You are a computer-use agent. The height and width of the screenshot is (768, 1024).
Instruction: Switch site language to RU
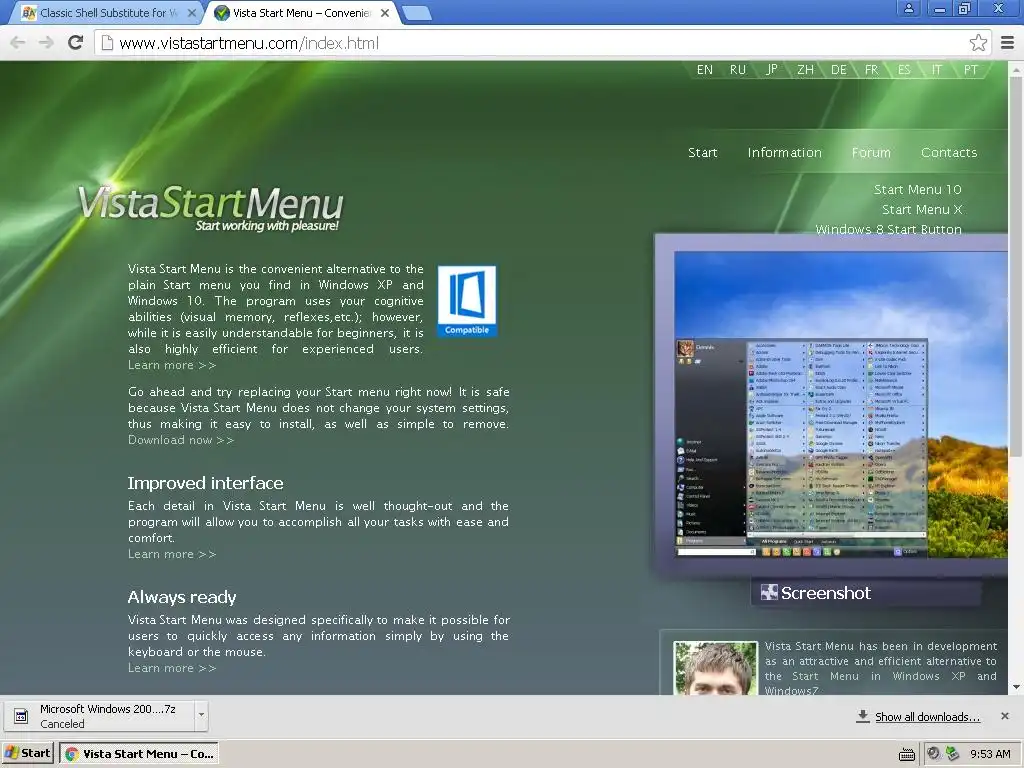[x=738, y=70]
